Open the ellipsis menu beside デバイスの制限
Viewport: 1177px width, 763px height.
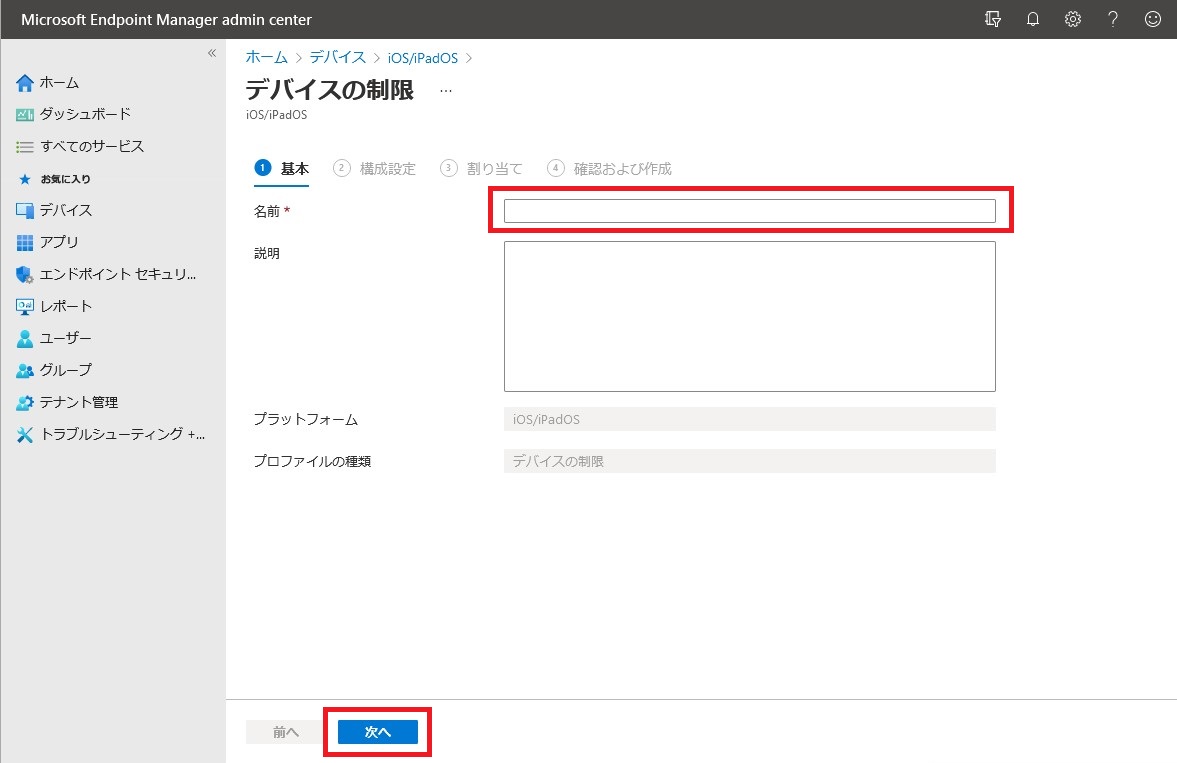pos(446,91)
